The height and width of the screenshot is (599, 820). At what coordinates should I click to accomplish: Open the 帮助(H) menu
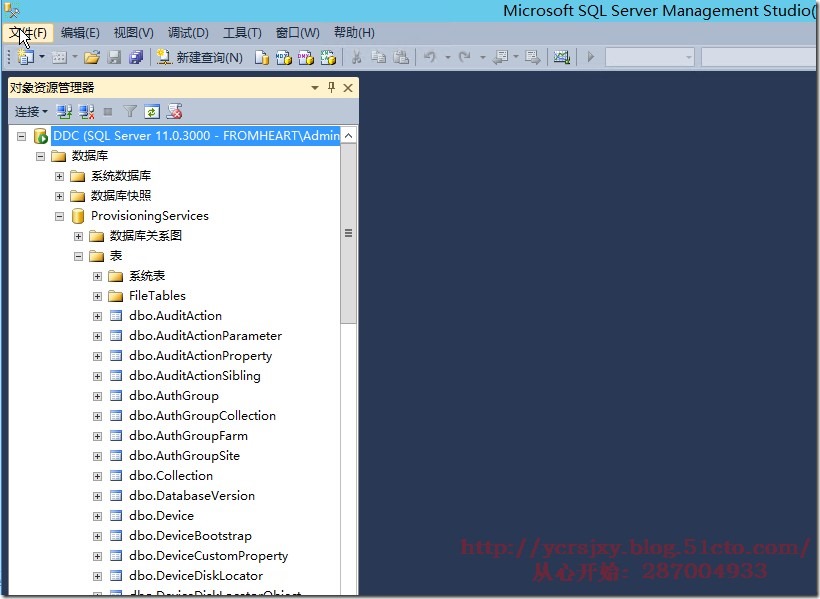pos(354,33)
